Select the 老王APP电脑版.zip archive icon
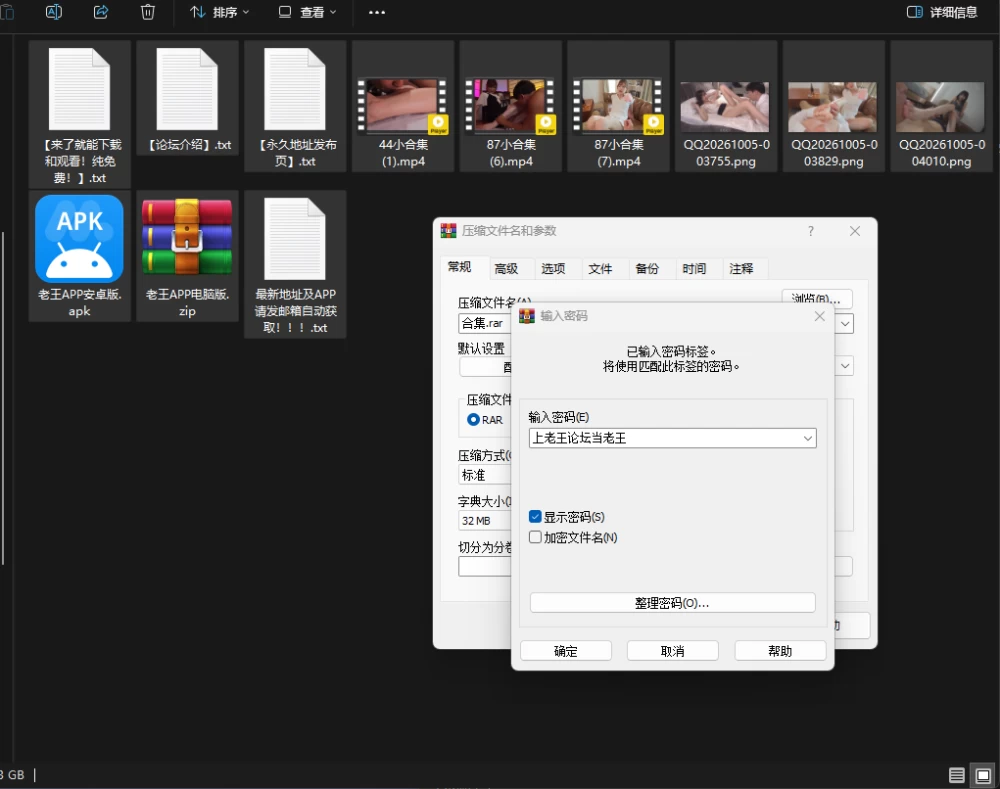1000x789 pixels. [x=187, y=236]
